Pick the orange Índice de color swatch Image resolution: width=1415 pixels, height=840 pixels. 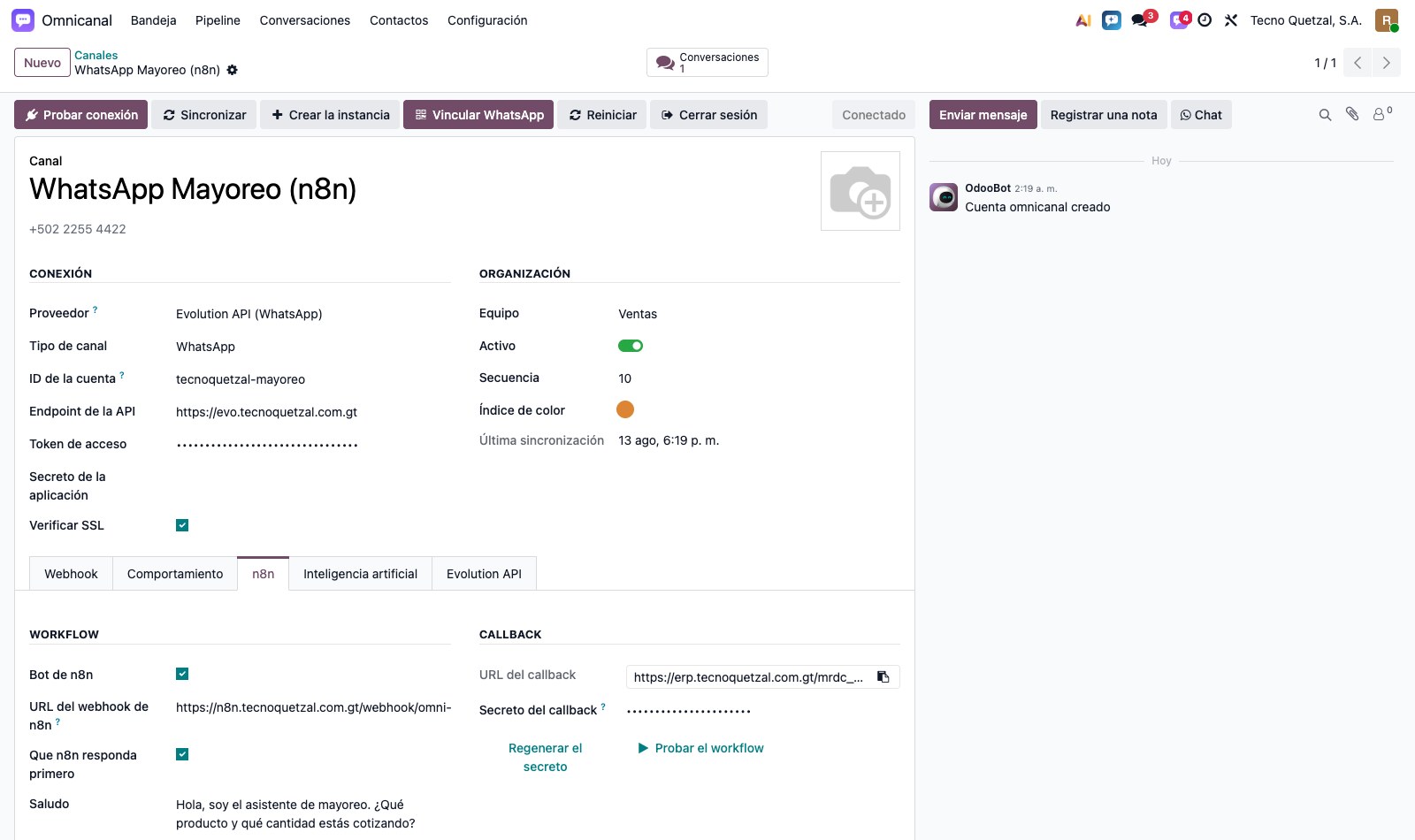625,409
